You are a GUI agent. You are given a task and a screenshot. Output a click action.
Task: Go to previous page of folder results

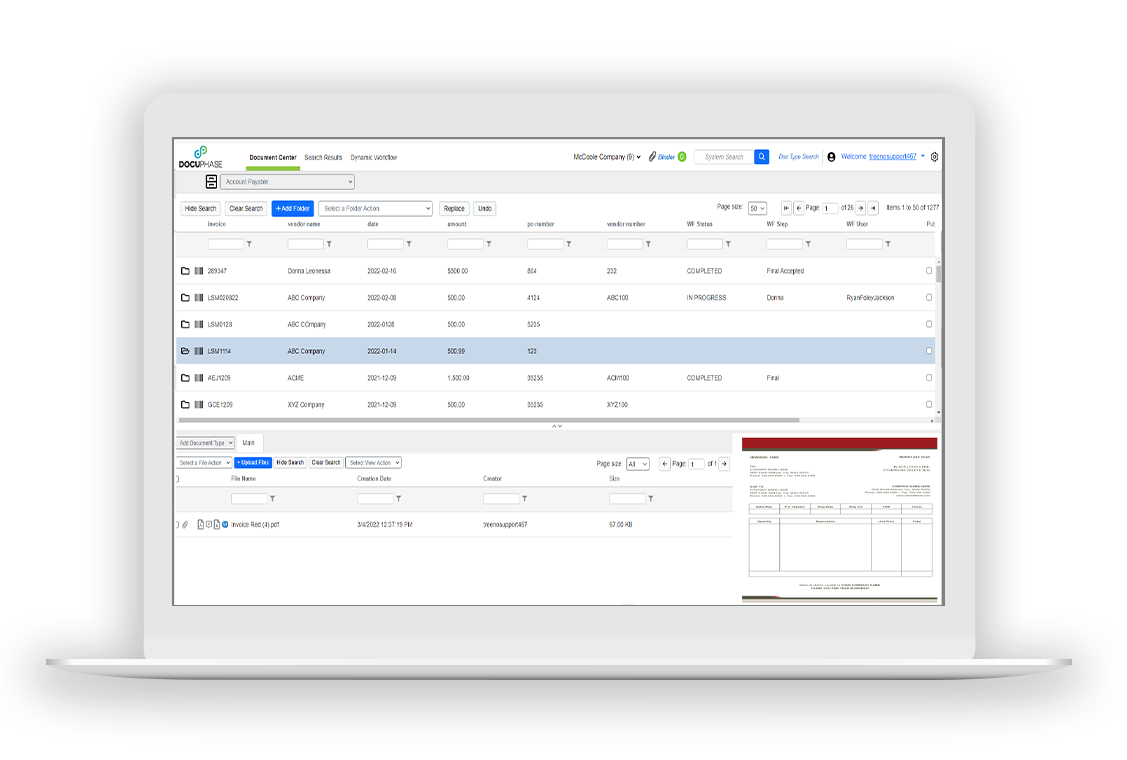pos(799,209)
